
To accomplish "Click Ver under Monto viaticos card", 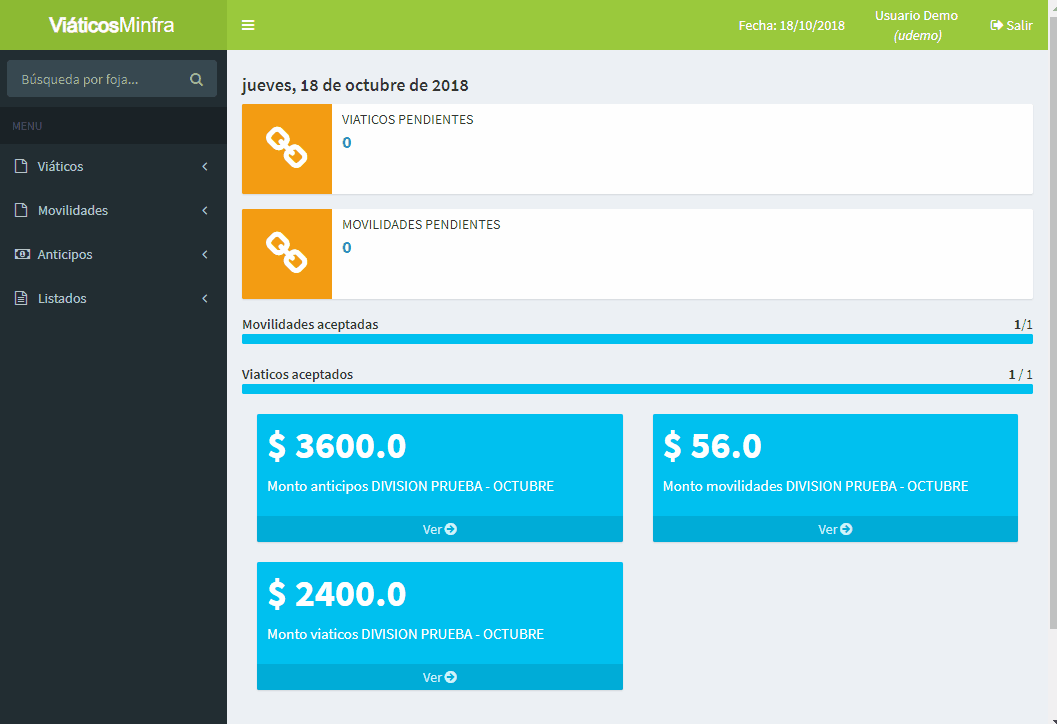I will [439, 677].
